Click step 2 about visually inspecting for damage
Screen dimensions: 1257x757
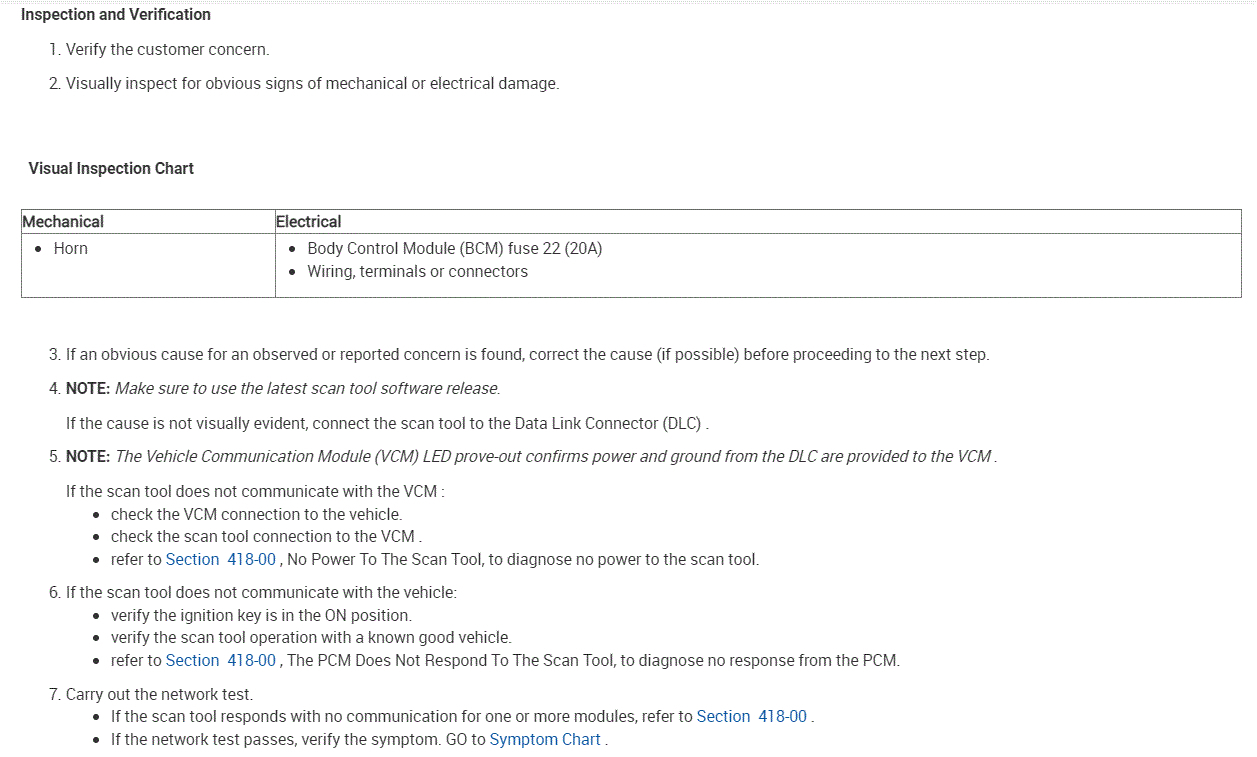point(312,84)
